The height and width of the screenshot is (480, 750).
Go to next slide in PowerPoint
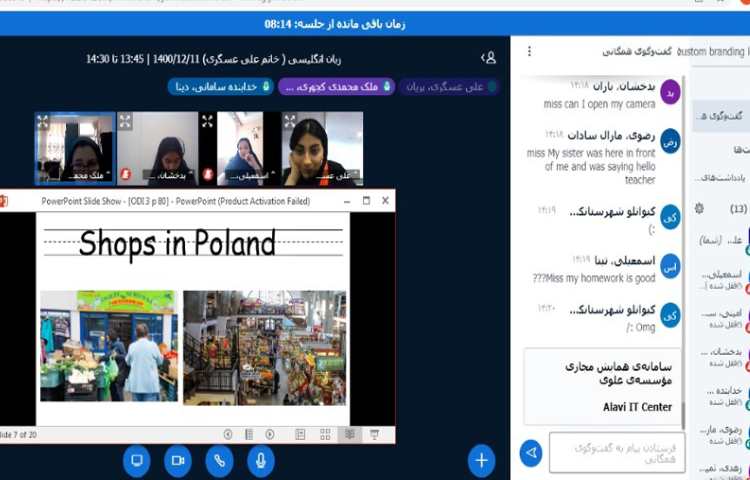pyautogui.click(x=270, y=434)
